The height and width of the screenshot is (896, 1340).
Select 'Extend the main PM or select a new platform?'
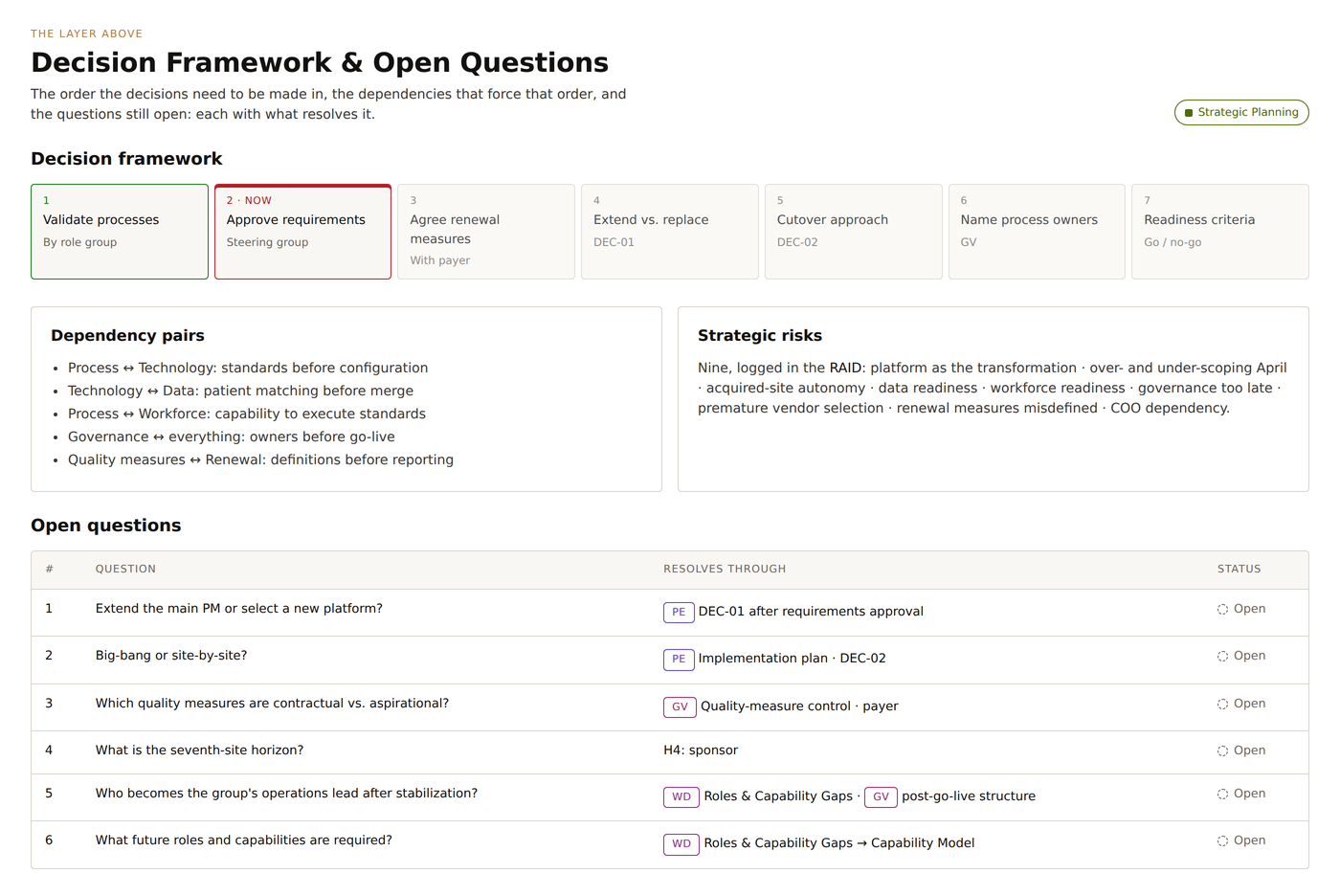(239, 609)
